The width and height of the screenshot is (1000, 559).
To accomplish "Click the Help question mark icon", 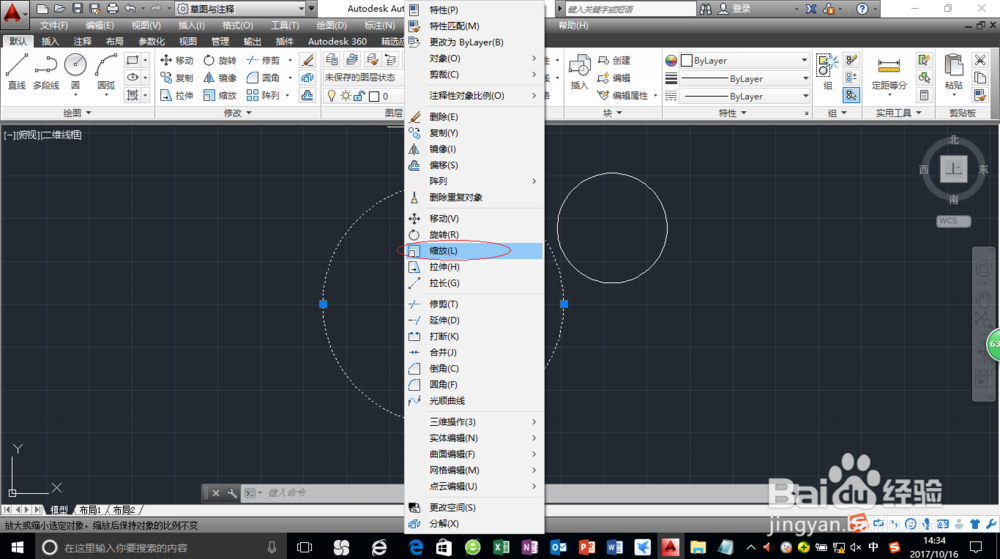I will click(x=862, y=8).
